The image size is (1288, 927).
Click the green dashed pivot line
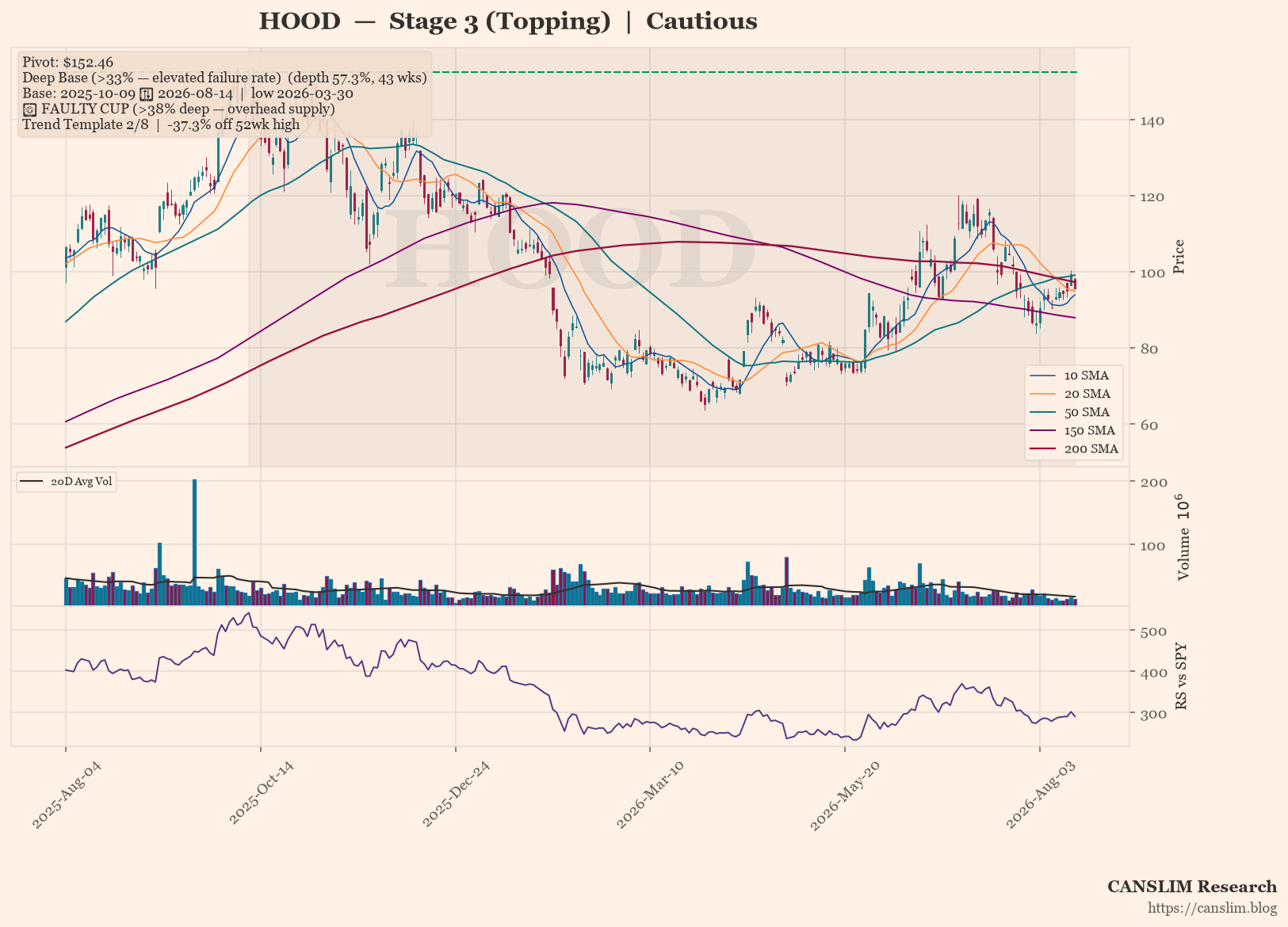pyautogui.click(x=753, y=72)
